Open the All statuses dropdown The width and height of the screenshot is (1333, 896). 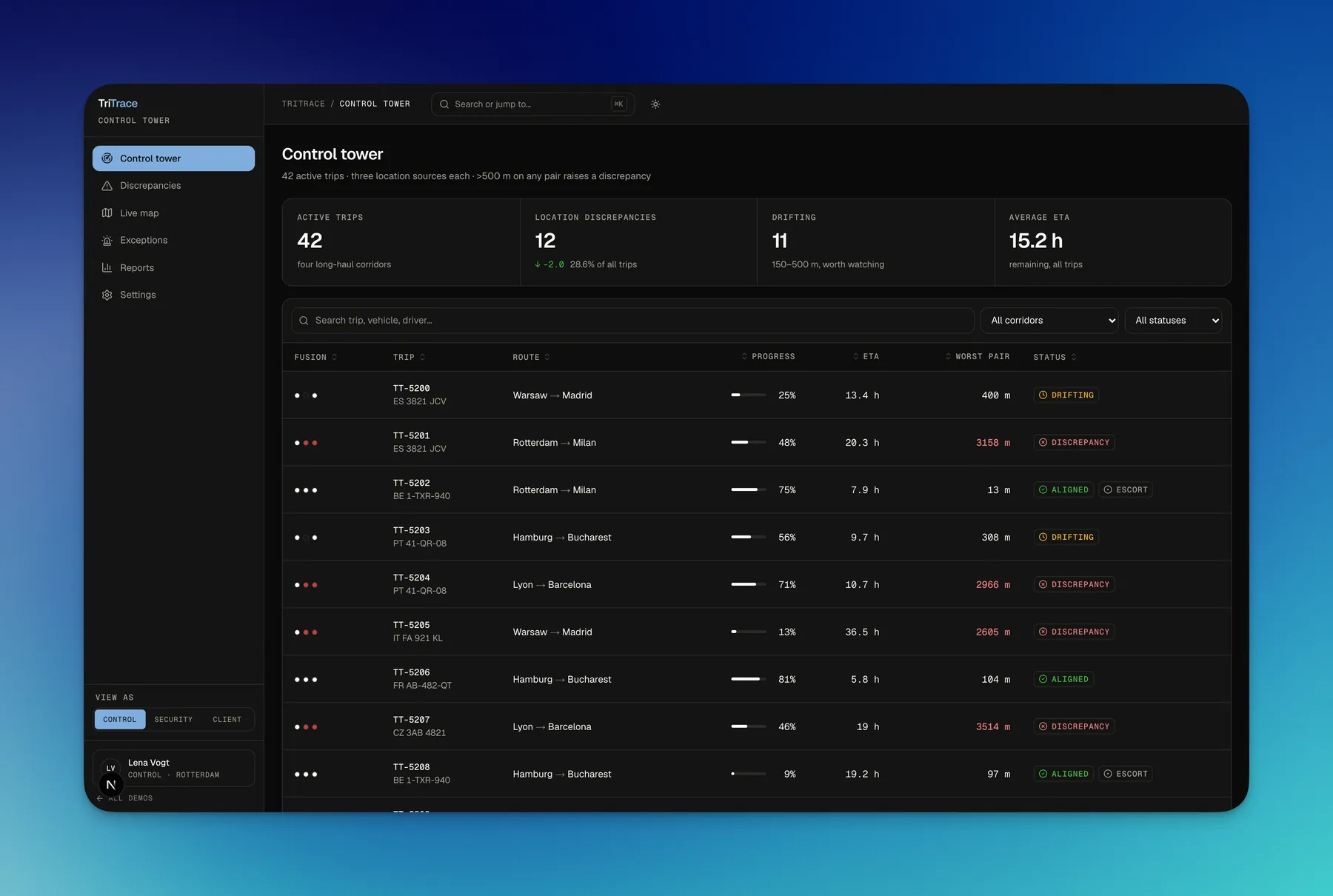click(1173, 321)
